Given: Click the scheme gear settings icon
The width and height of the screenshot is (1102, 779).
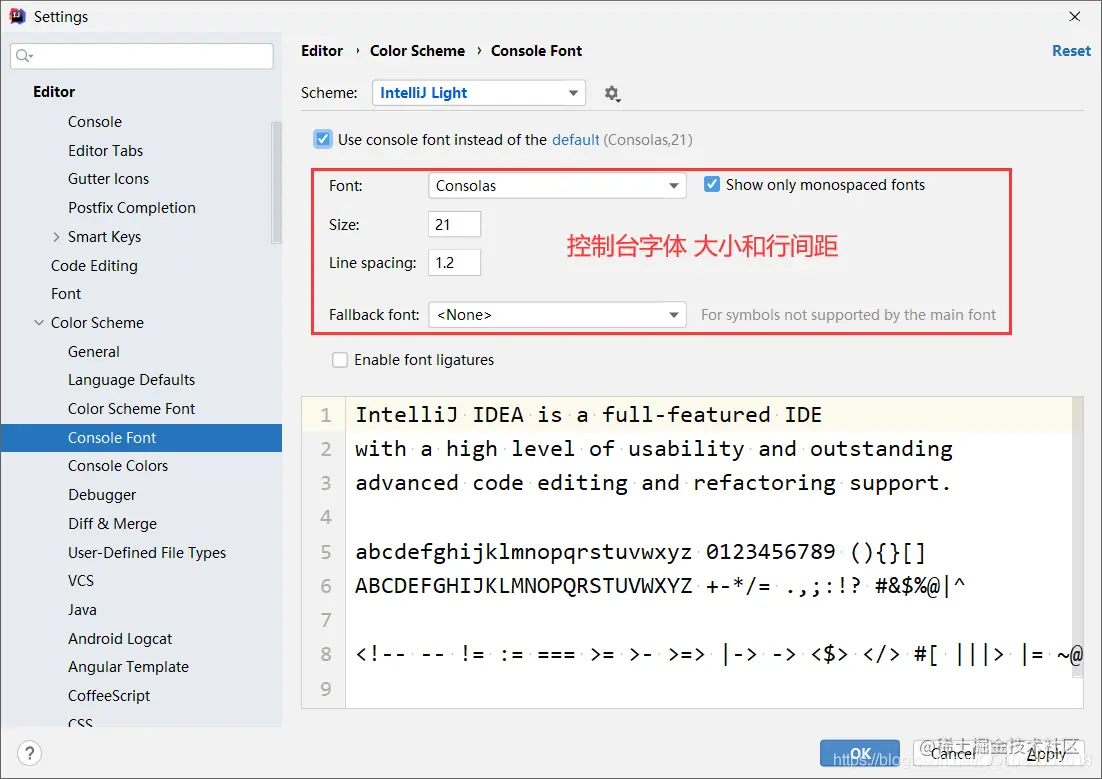Looking at the screenshot, I should (612, 94).
